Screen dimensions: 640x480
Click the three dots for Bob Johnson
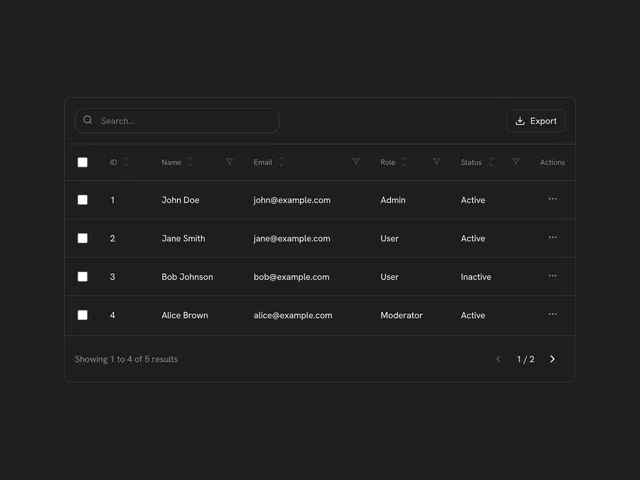click(x=552, y=276)
